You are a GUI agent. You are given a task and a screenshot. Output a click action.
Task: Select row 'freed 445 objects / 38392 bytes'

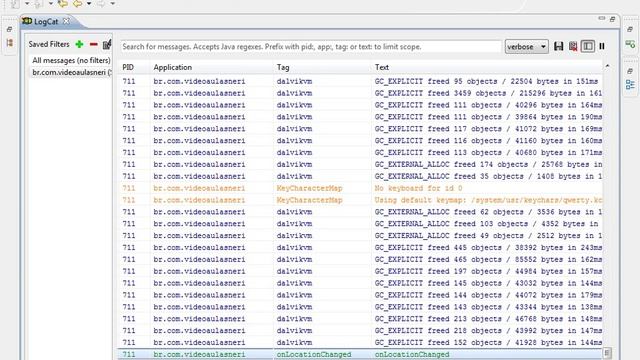click(x=360, y=247)
